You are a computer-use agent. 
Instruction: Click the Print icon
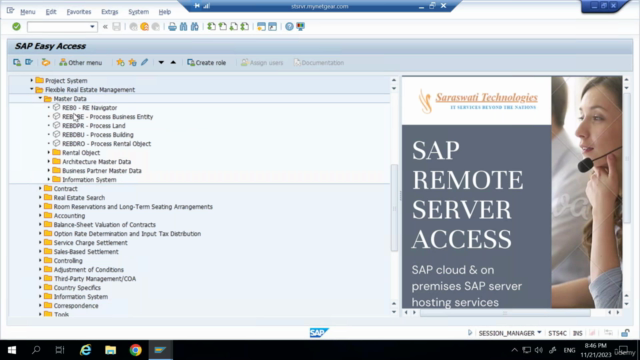click(172, 27)
